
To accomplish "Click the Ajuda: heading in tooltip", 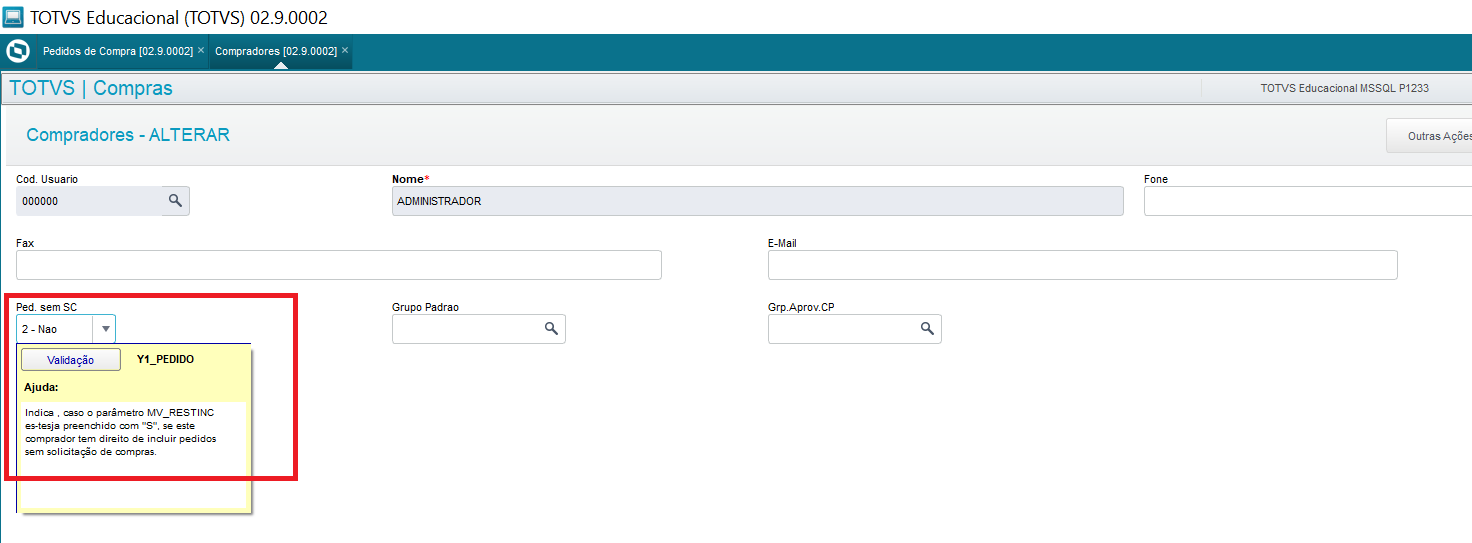I will [x=42, y=386].
